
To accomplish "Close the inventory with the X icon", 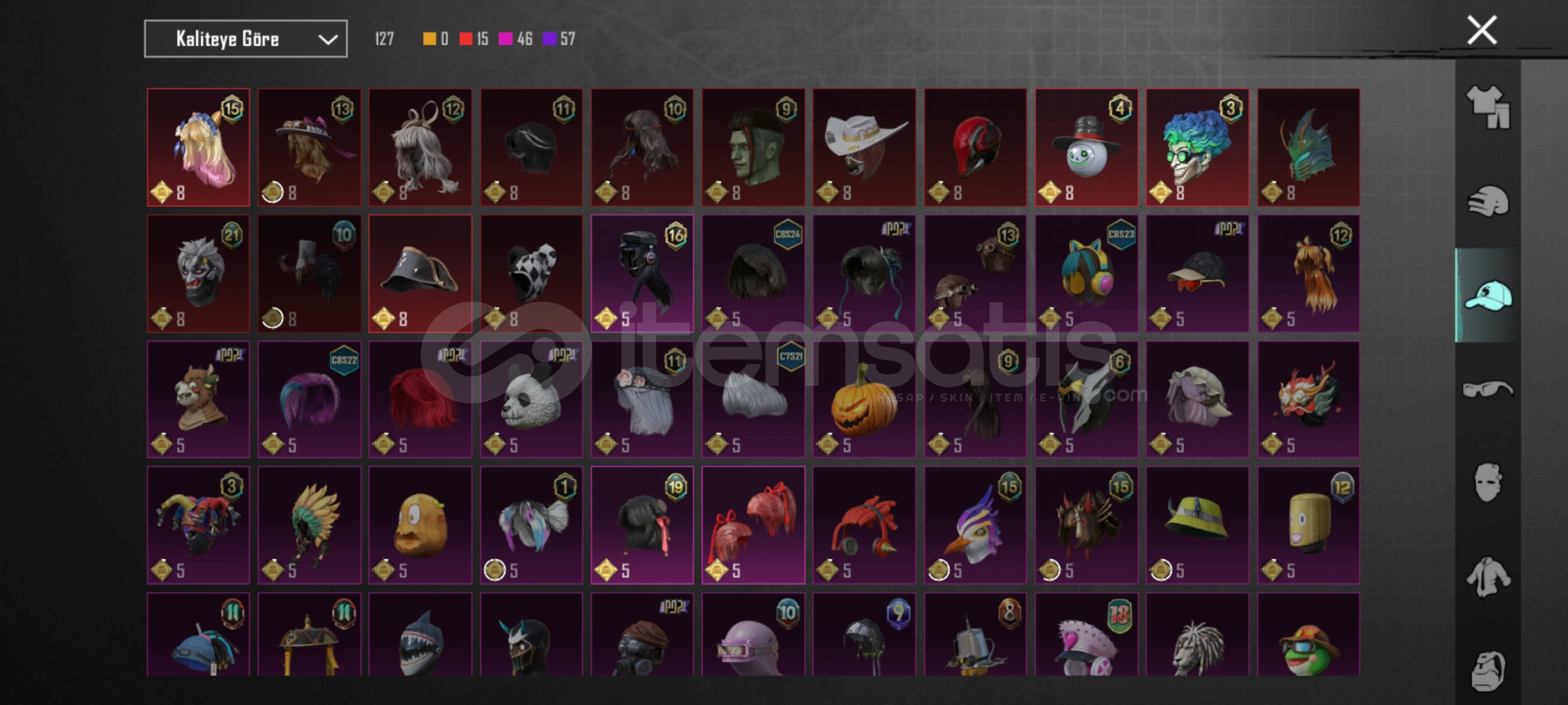I will [1482, 30].
